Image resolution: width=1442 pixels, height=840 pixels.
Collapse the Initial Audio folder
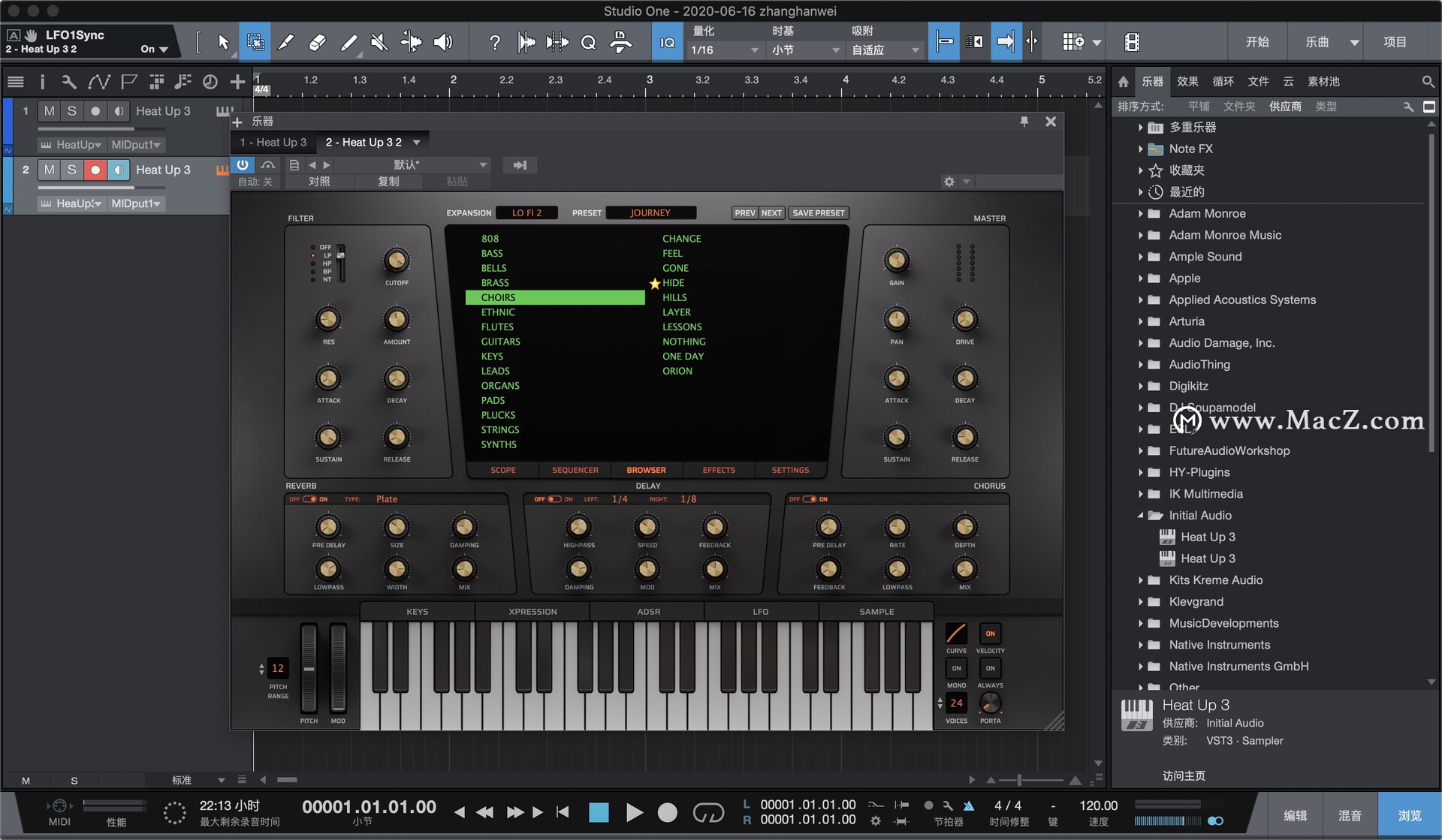click(1140, 515)
